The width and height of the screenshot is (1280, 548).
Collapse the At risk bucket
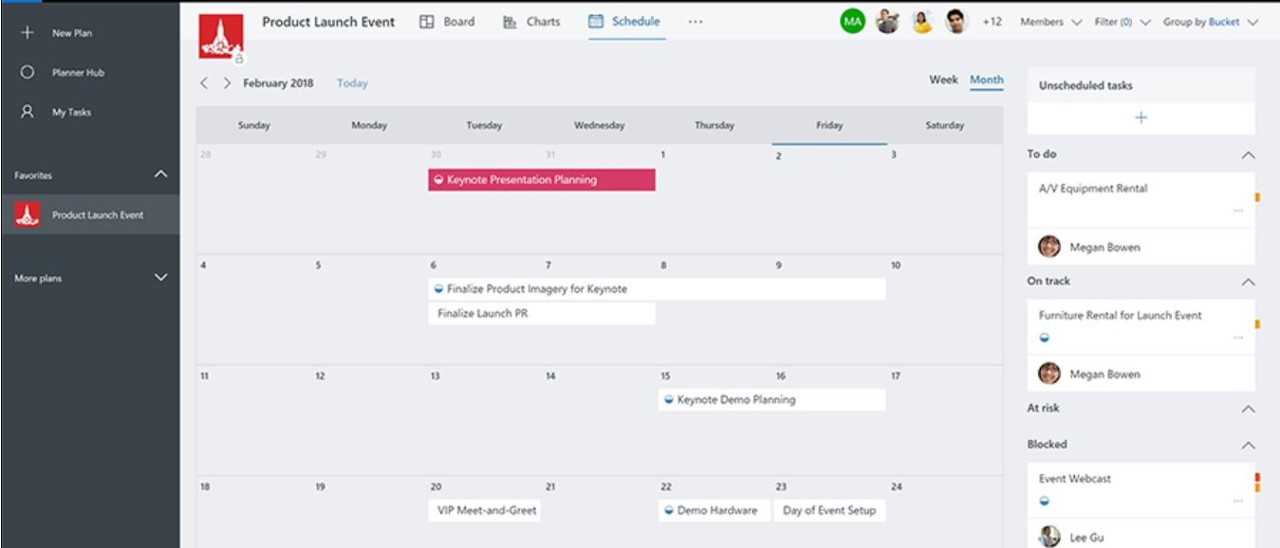[x=1248, y=409]
